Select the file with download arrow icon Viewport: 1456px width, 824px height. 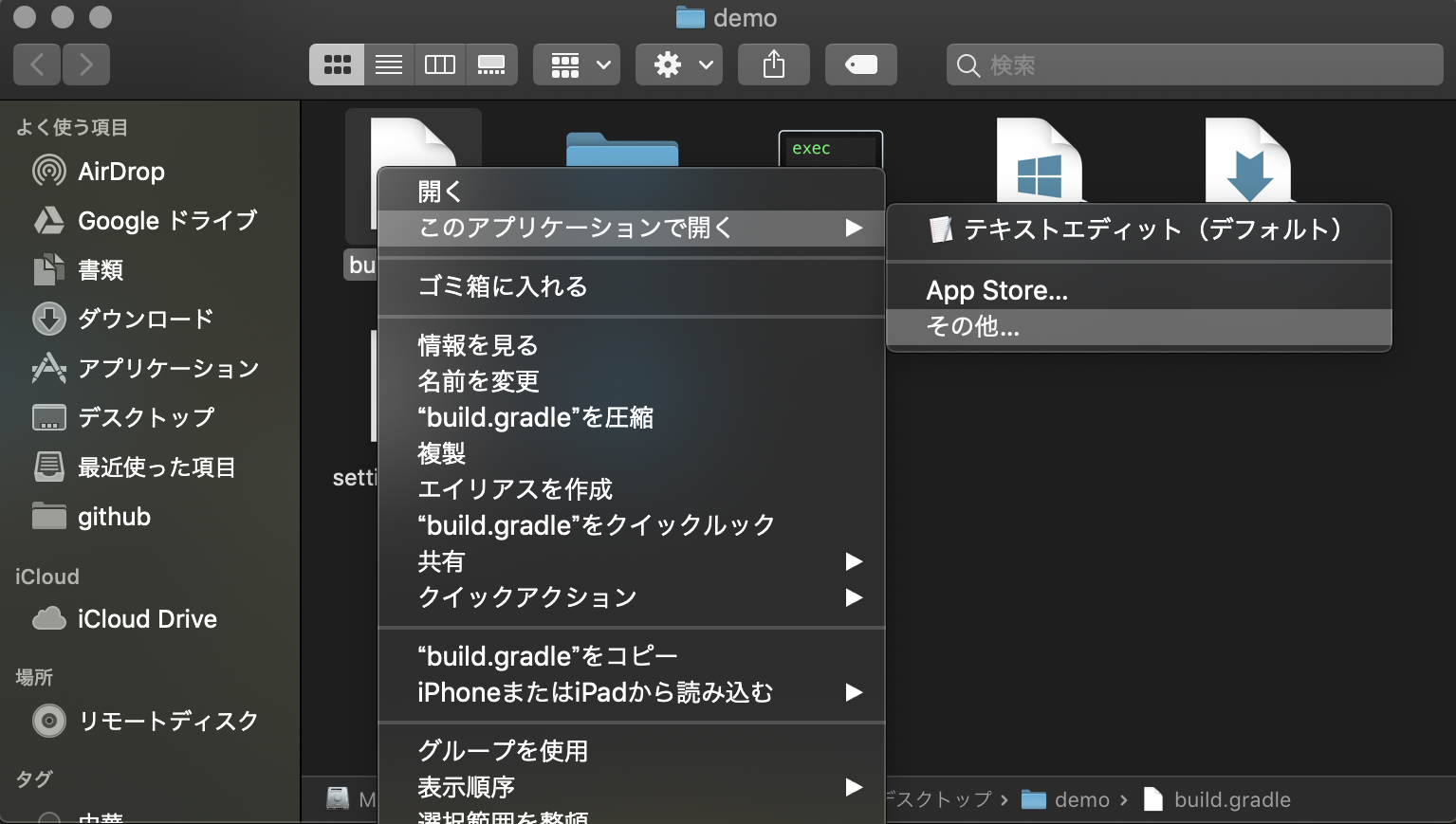point(1248,160)
